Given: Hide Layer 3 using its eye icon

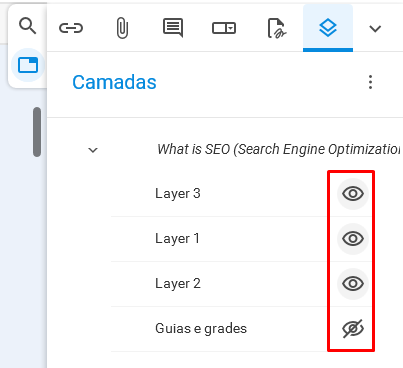Looking at the screenshot, I should point(353,194).
